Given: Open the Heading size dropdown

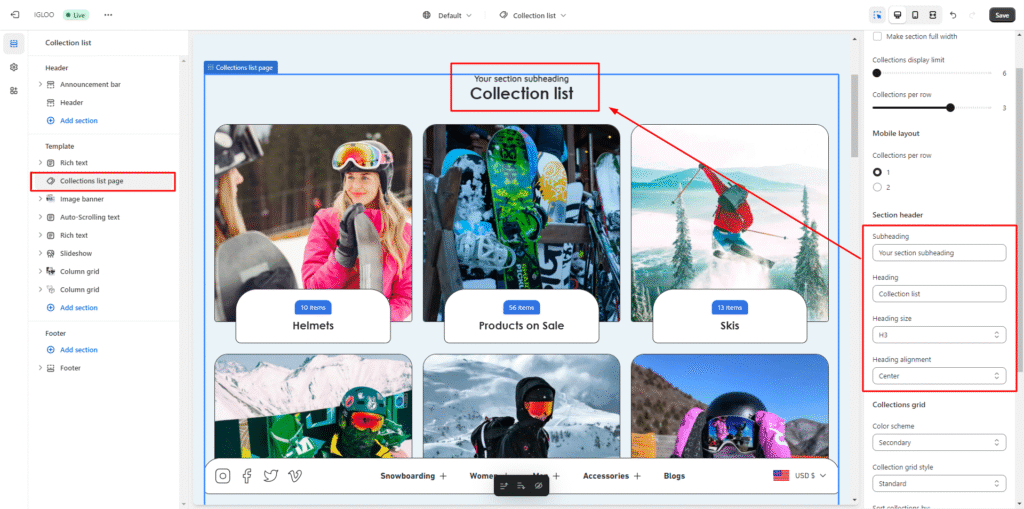Looking at the screenshot, I should pos(938,335).
